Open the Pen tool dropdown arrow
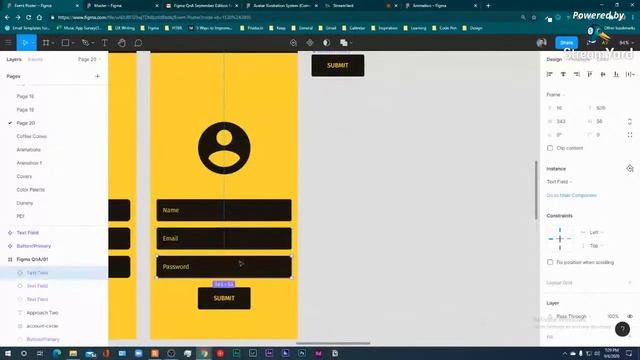The width and height of the screenshot is (640, 360). [x=93, y=43]
